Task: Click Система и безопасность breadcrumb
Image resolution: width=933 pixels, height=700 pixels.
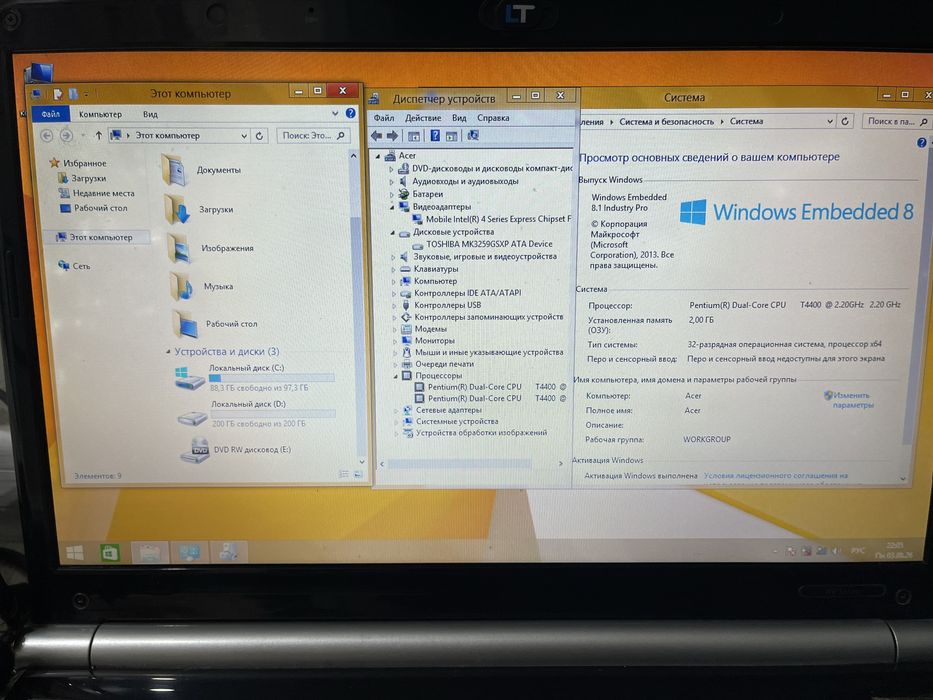Action: pos(666,121)
